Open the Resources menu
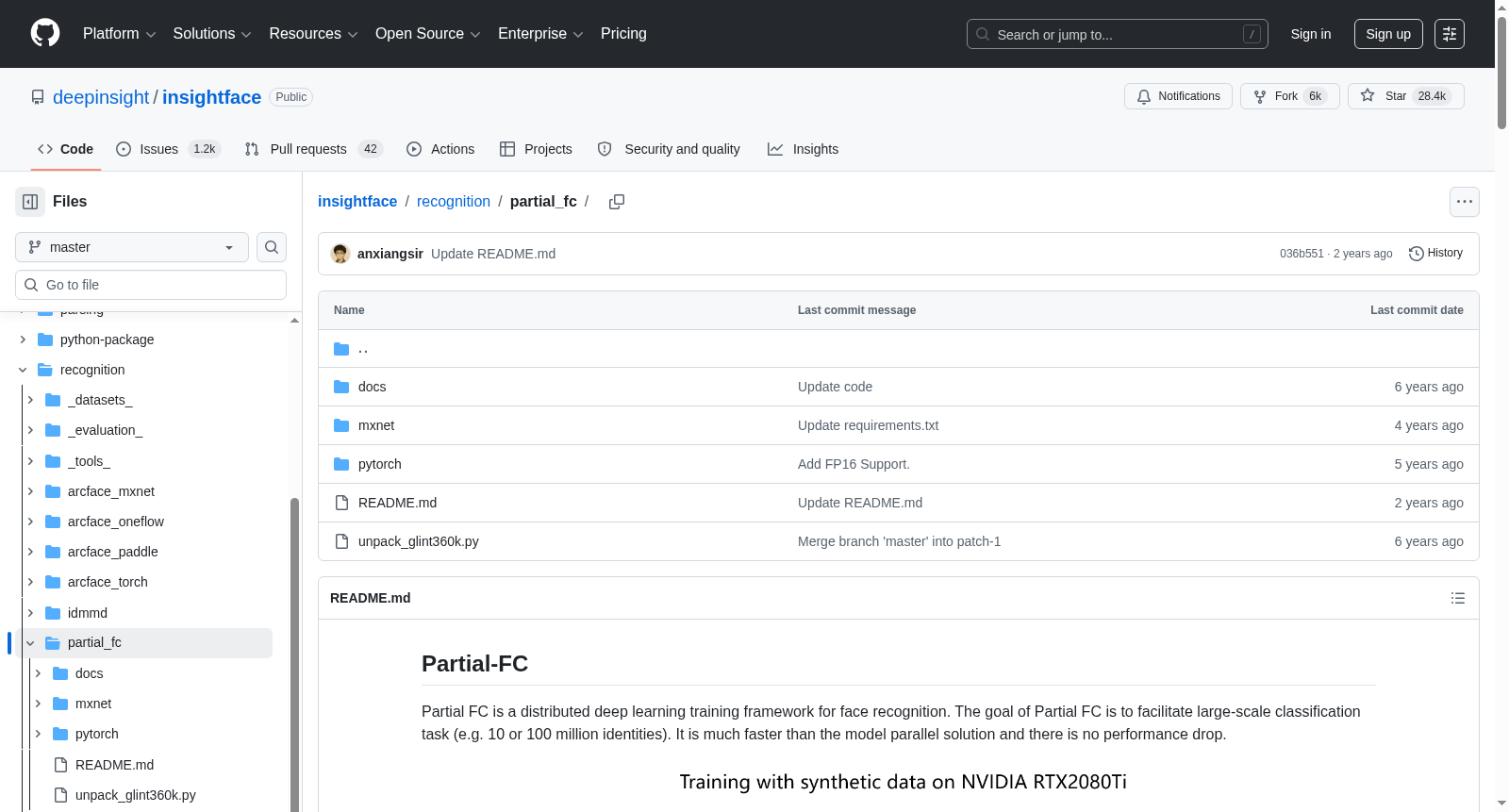 313,34
